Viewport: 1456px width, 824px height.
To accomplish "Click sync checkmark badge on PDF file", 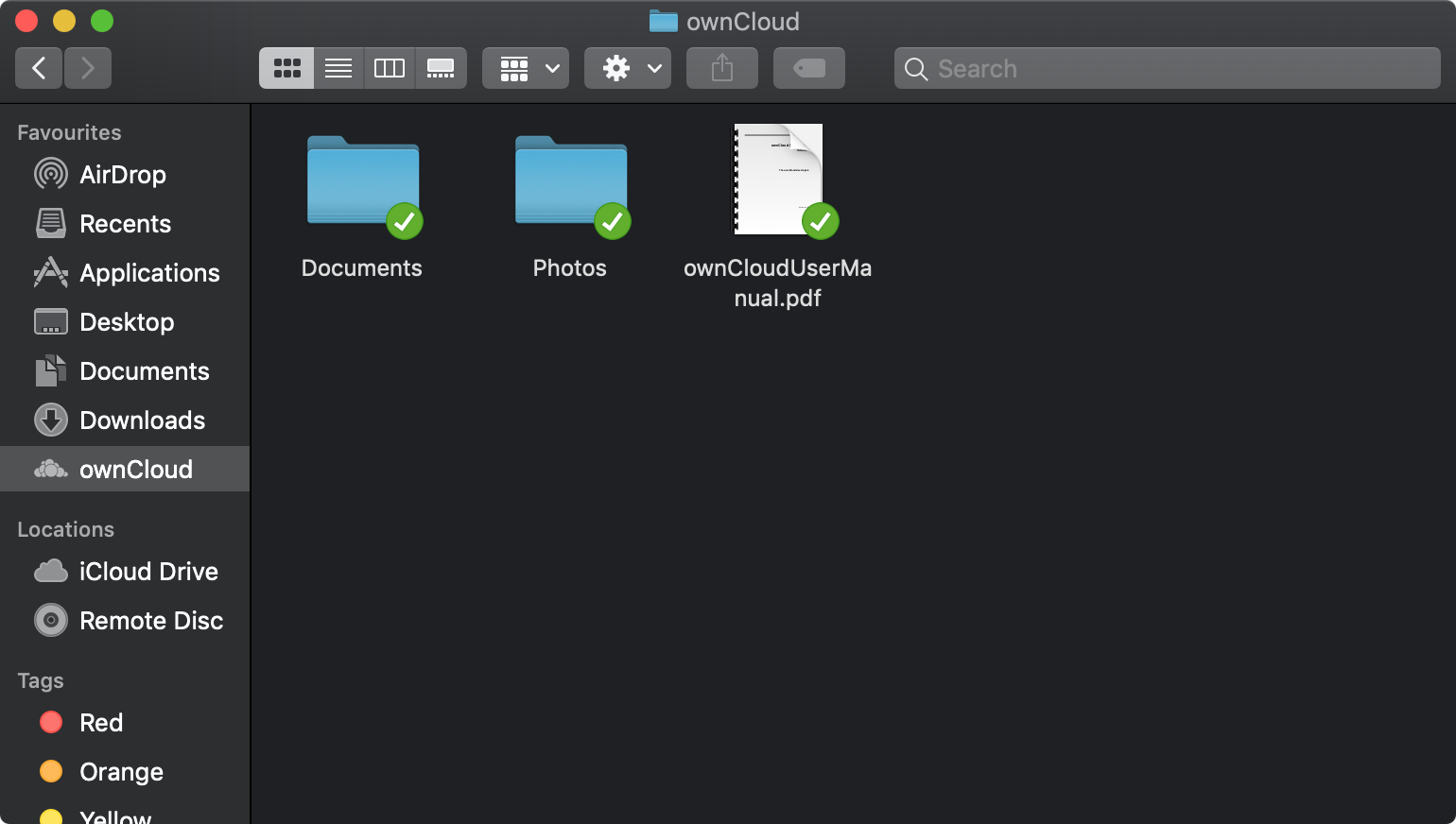I will pos(821,221).
